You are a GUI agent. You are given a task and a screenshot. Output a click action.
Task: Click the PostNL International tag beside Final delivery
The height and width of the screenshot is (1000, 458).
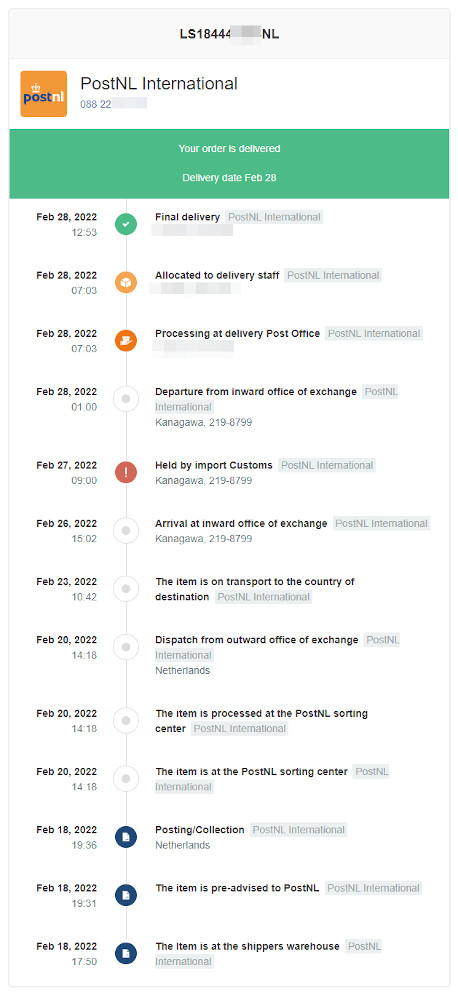click(x=274, y=217)
